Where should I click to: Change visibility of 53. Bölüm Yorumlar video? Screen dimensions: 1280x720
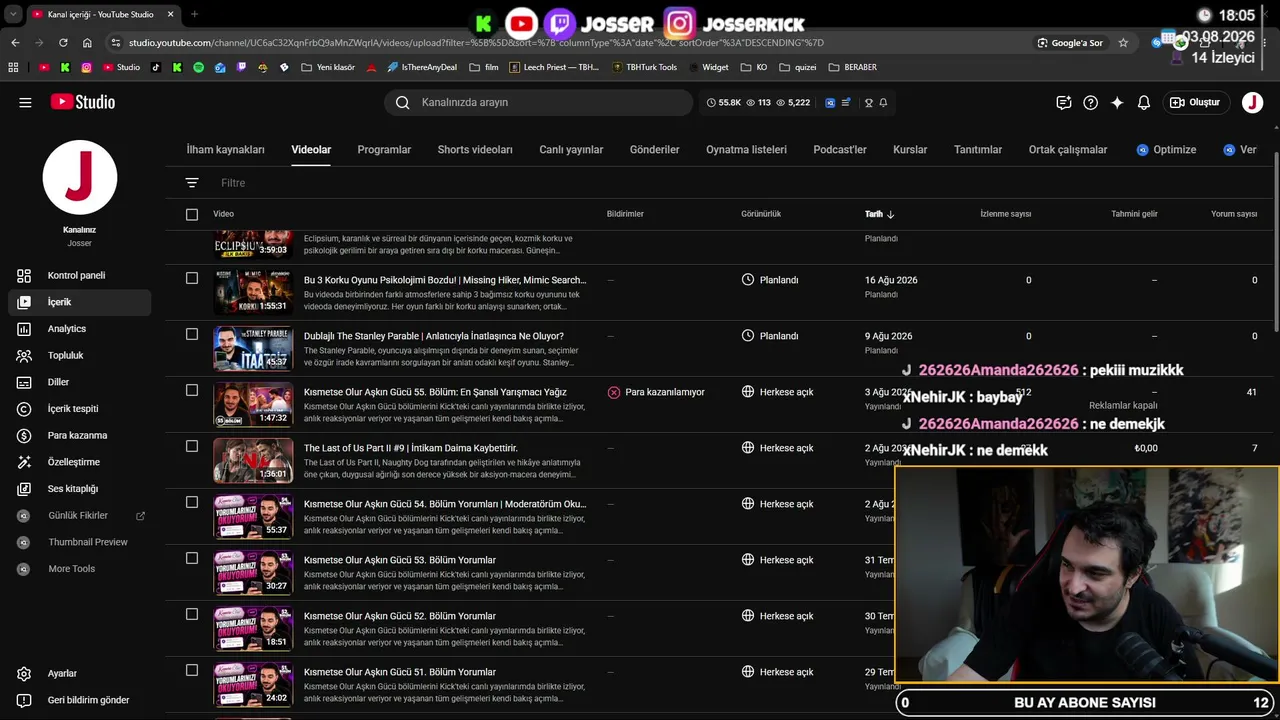click(x=777, y=560)
